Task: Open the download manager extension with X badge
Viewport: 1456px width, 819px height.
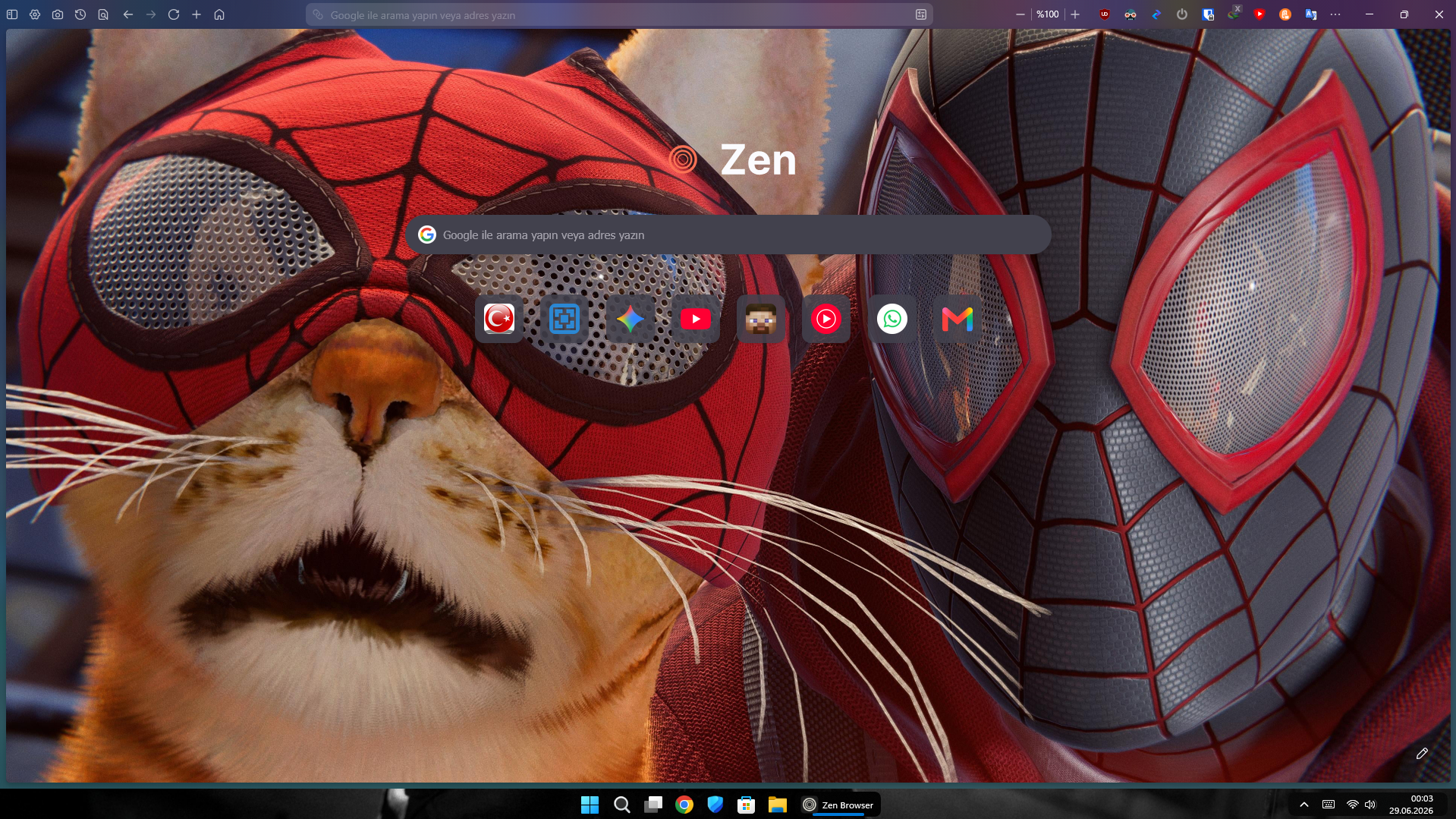Action: 1234,14
